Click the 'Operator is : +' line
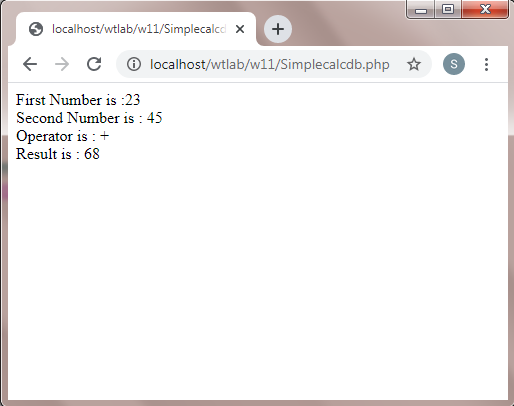 (x=62, y=136)
